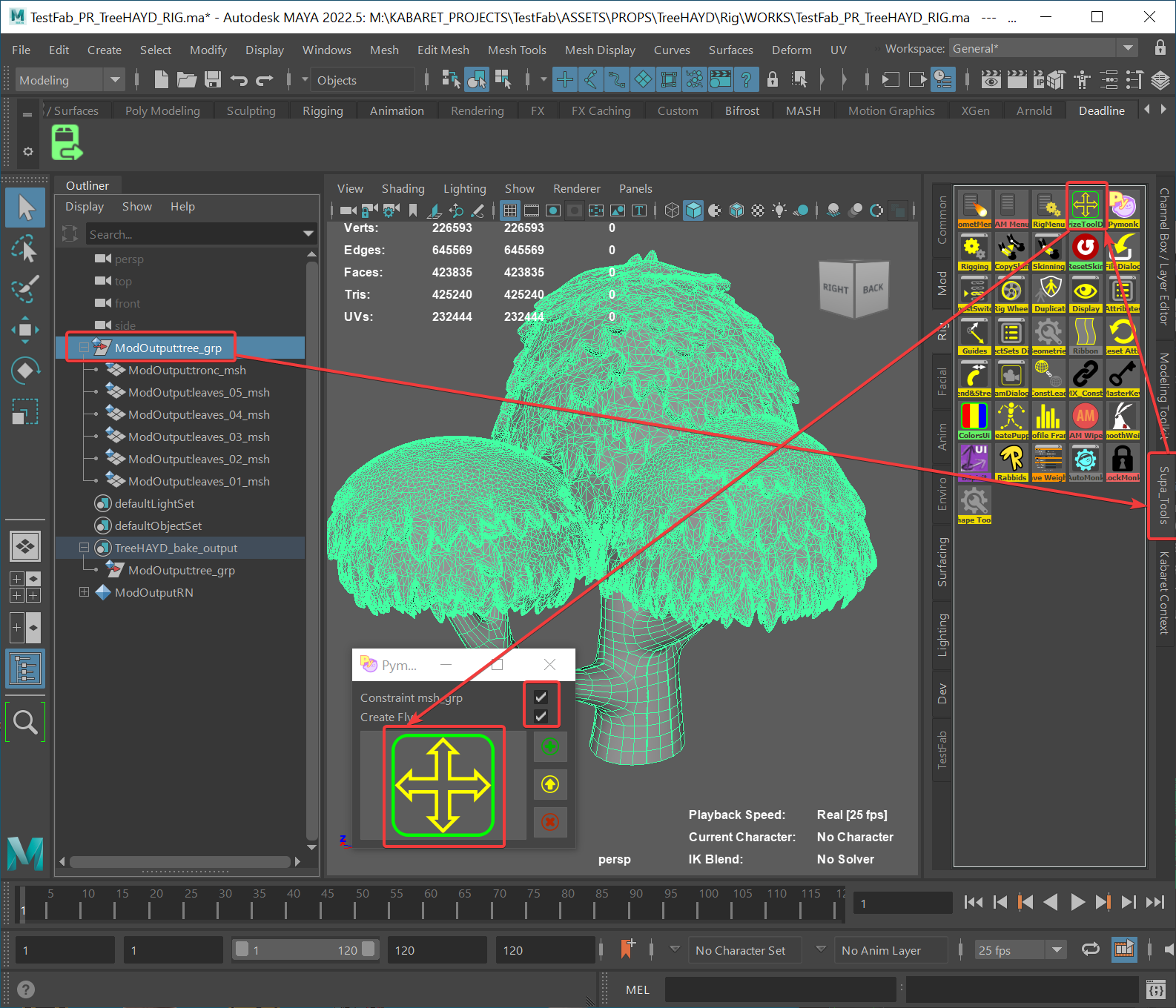The height and width of the screenshot is (1008, 1176).
Task: Open the Outliner Display menu
Action: (85, 206)
